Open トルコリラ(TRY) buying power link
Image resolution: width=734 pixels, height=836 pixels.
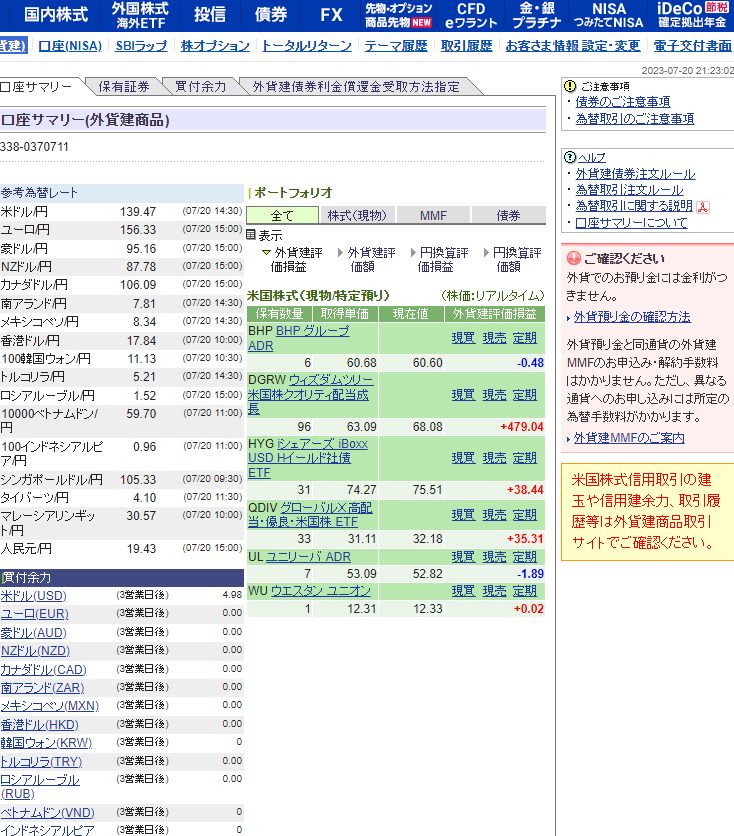[x=41, y=761]
